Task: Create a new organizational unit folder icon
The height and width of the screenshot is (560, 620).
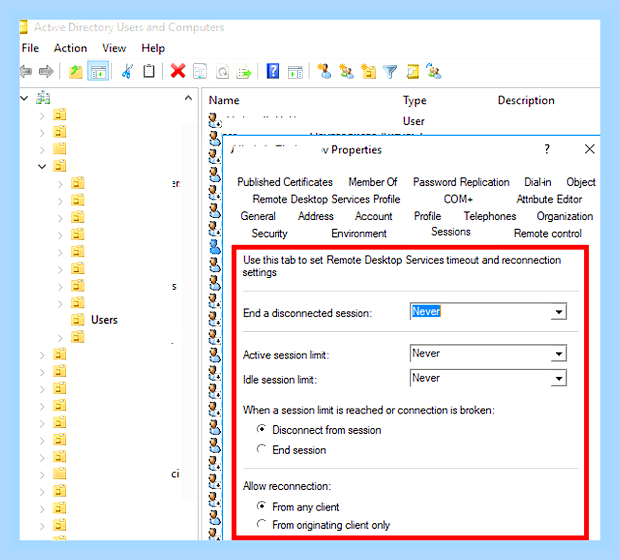Action: coord(369,72)
